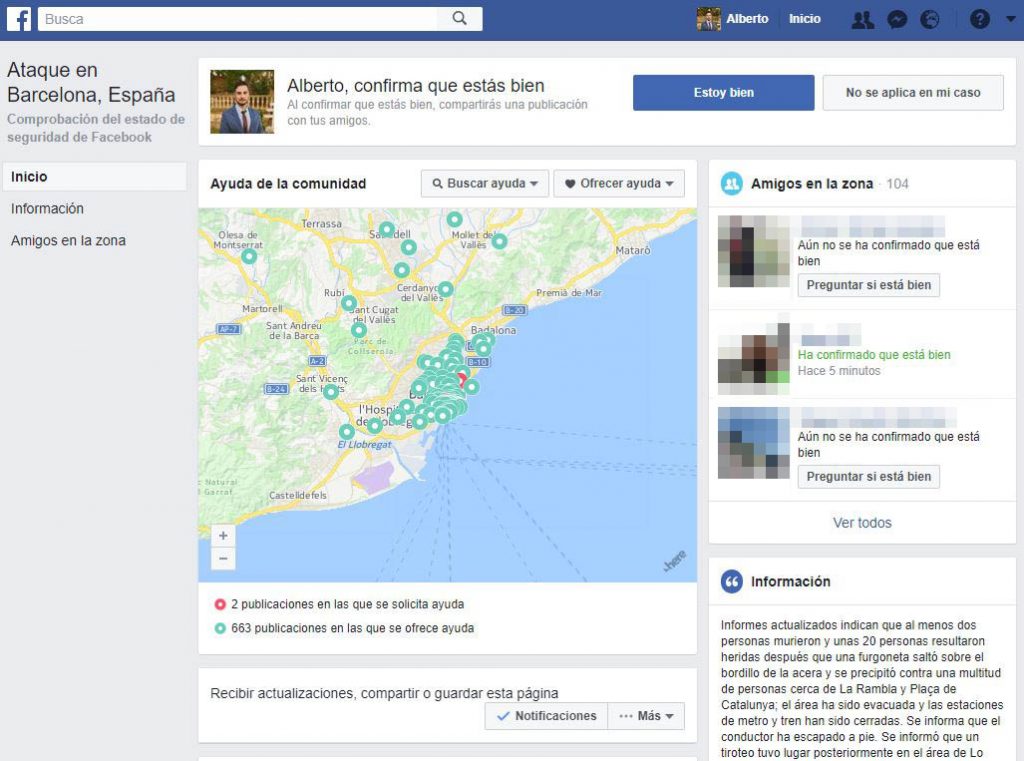The image size is (1024, 761).
Task: Expand the account dropdown arrow in top bar
Action: pyautogui.click(x=1010, y=20)
